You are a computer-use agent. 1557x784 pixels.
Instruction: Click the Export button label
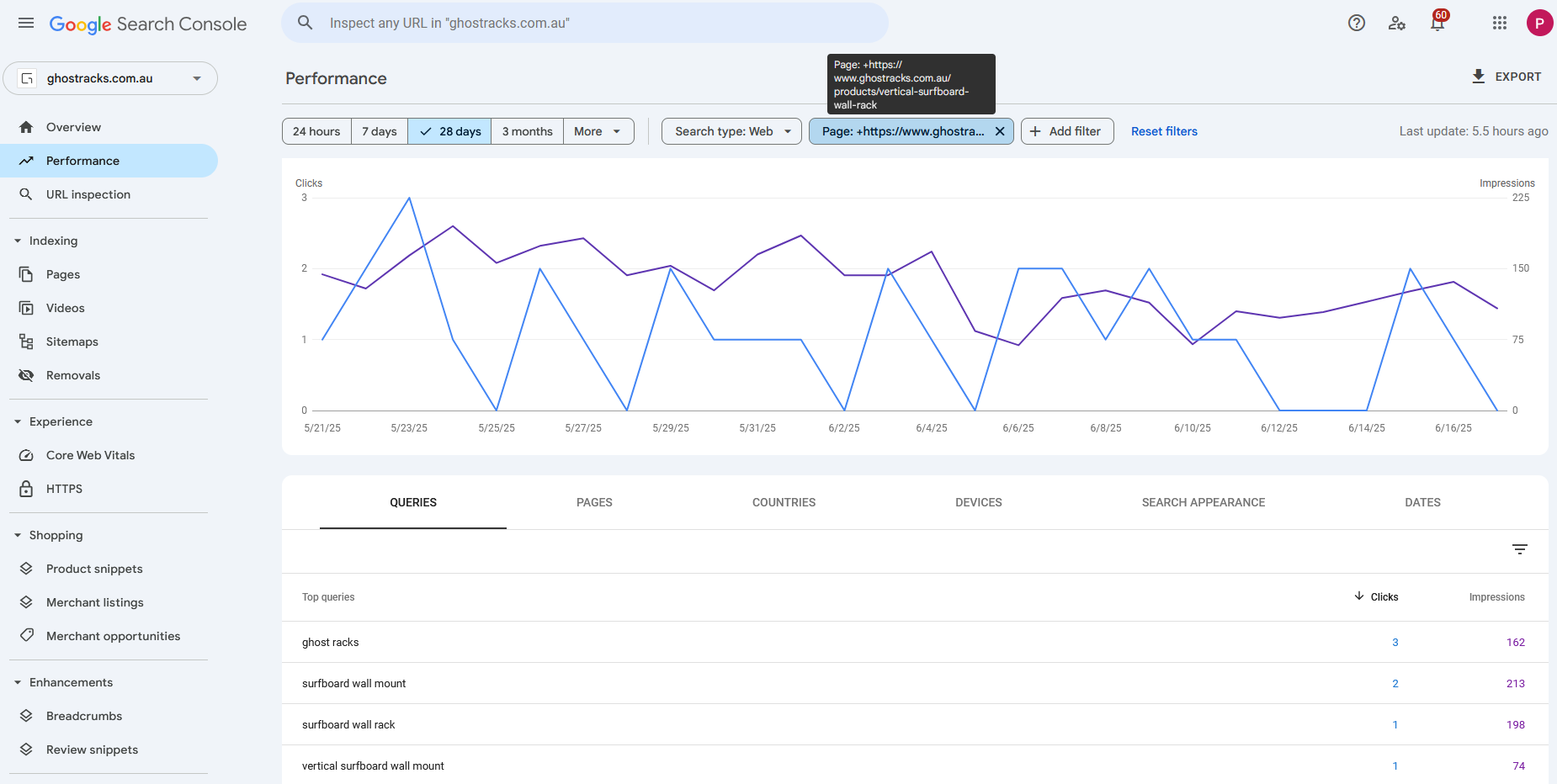point(1518,77)
